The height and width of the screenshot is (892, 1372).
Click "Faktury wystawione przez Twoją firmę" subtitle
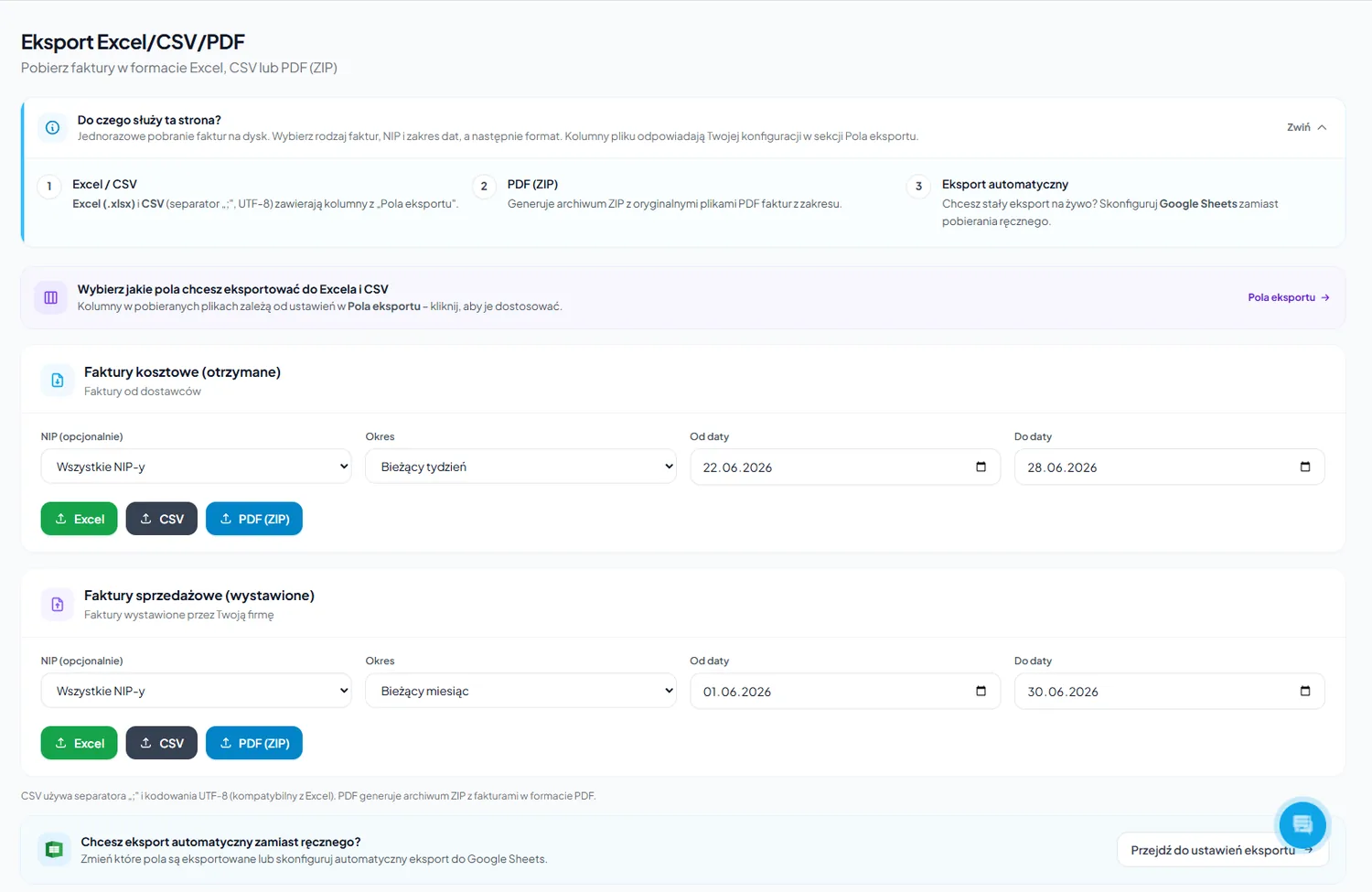point(179,615)
